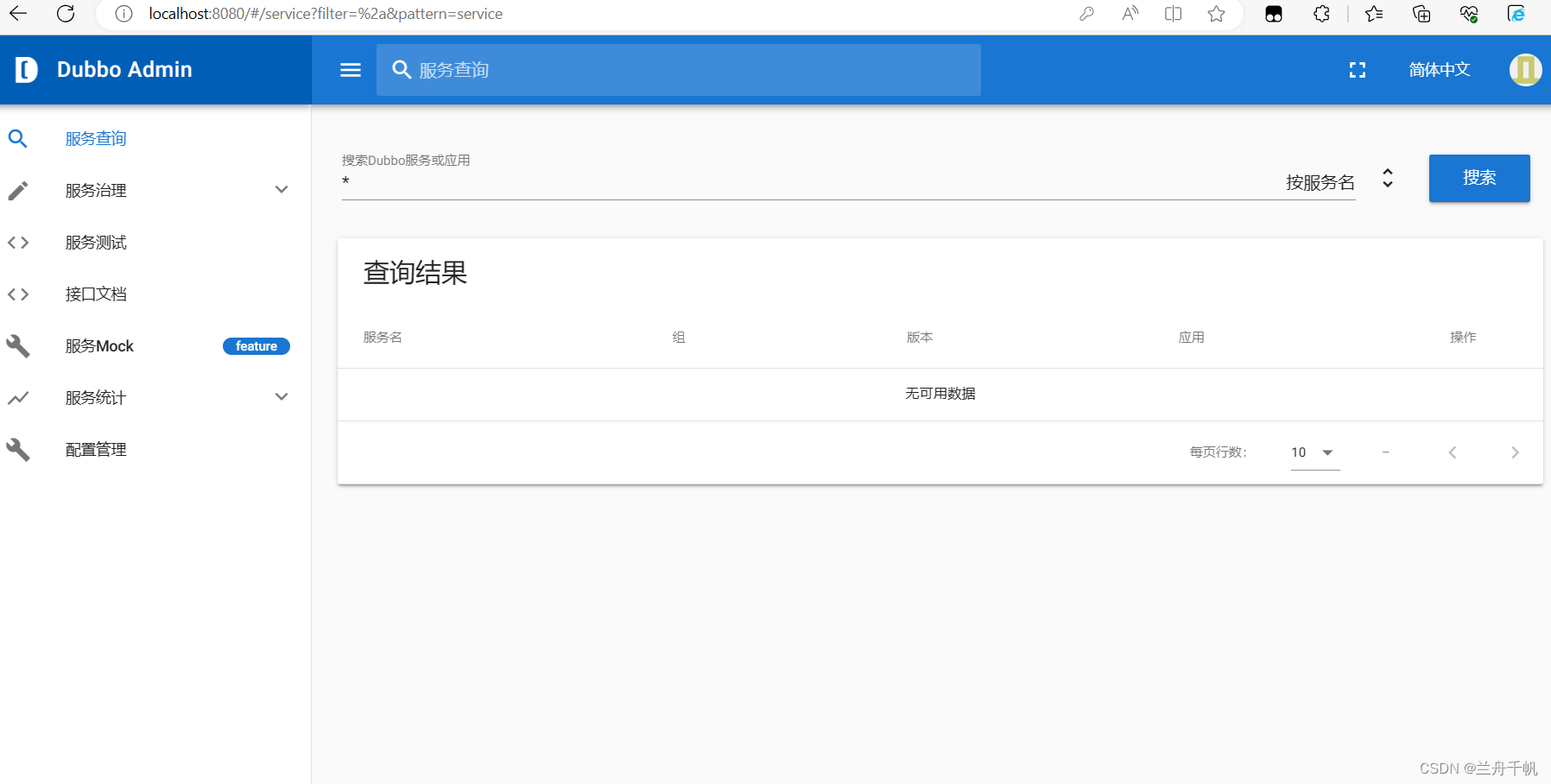1551x784 pixels.
Task: Click the pencil icon beside 服务治理
Action: click(x=18, y=190)
